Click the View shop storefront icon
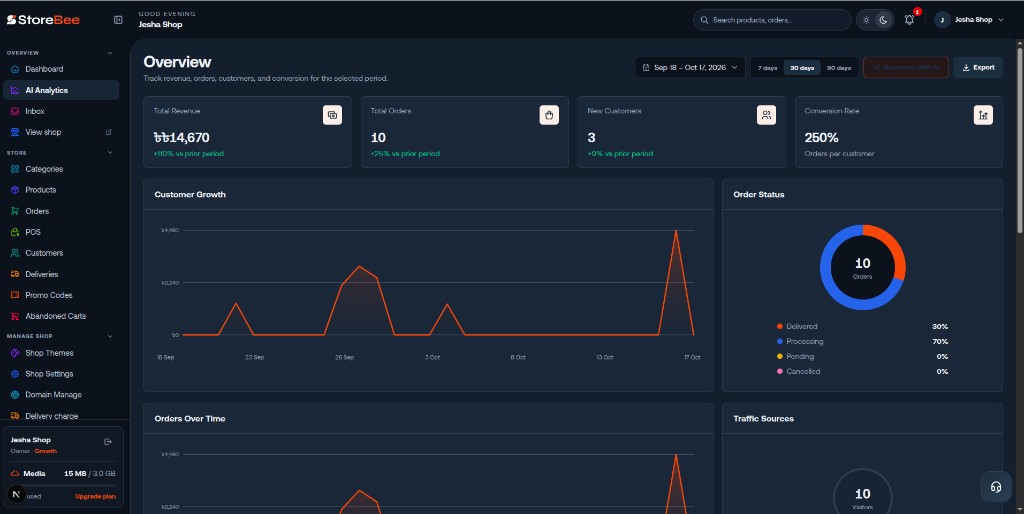The width and height of the screenshot is (1024, 514). [x=15, y=132]
